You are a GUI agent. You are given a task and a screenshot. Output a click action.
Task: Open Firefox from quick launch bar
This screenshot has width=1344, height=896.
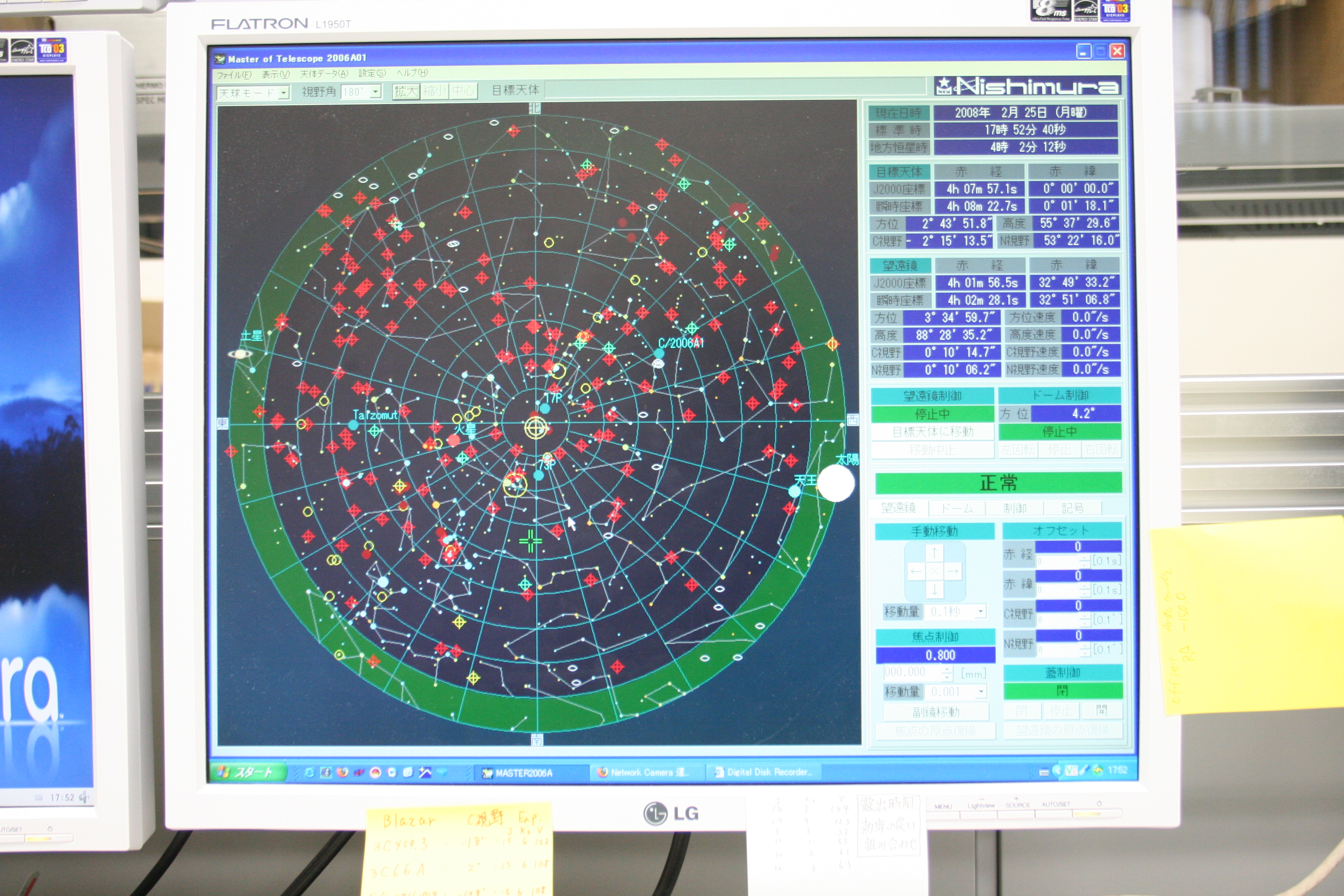click(342, 773)
